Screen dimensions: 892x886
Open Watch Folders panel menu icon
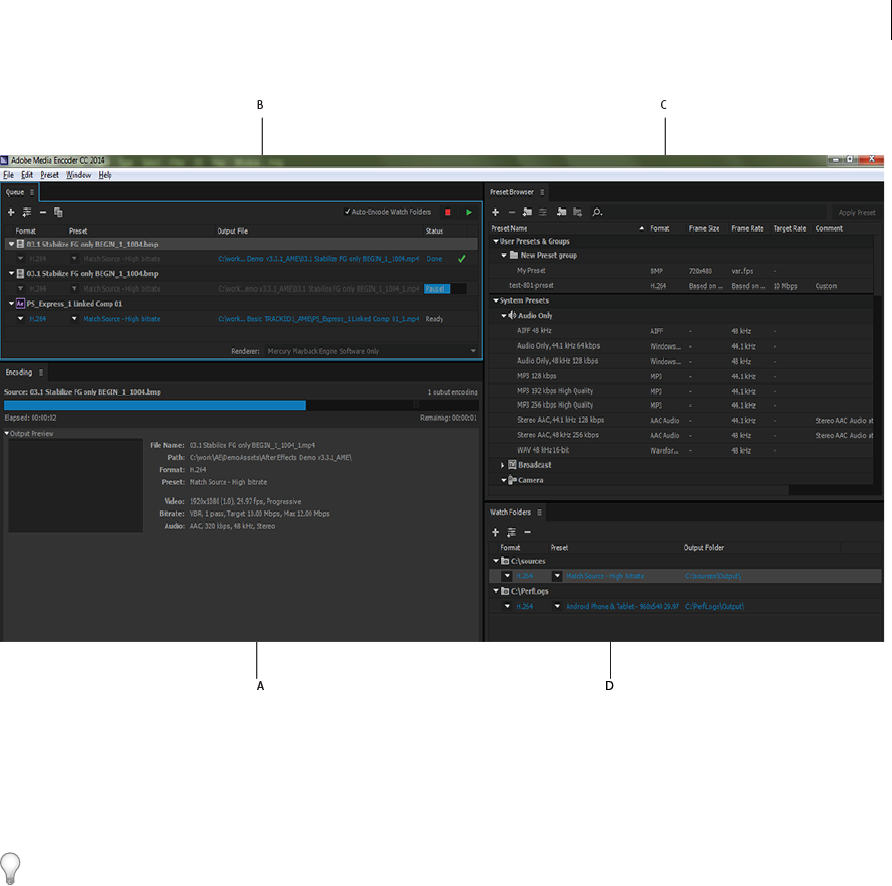coord(539,512)
